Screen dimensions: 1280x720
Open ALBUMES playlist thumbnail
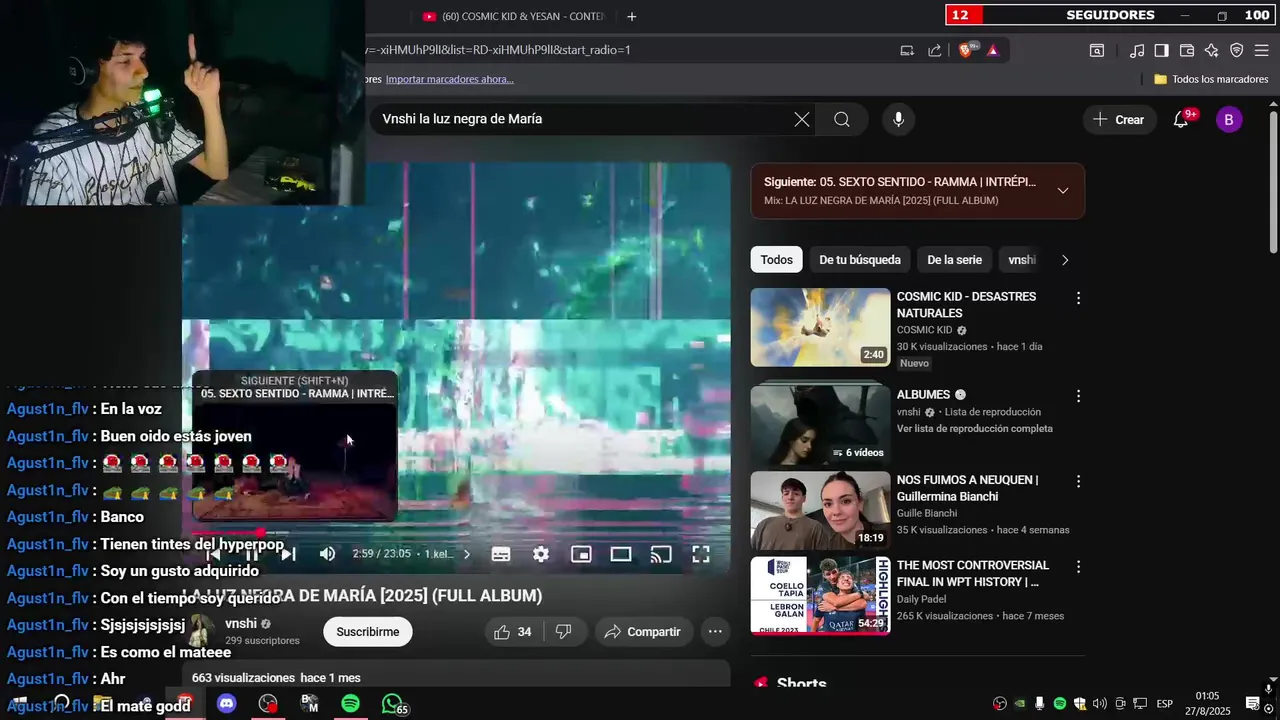point(820,424)
